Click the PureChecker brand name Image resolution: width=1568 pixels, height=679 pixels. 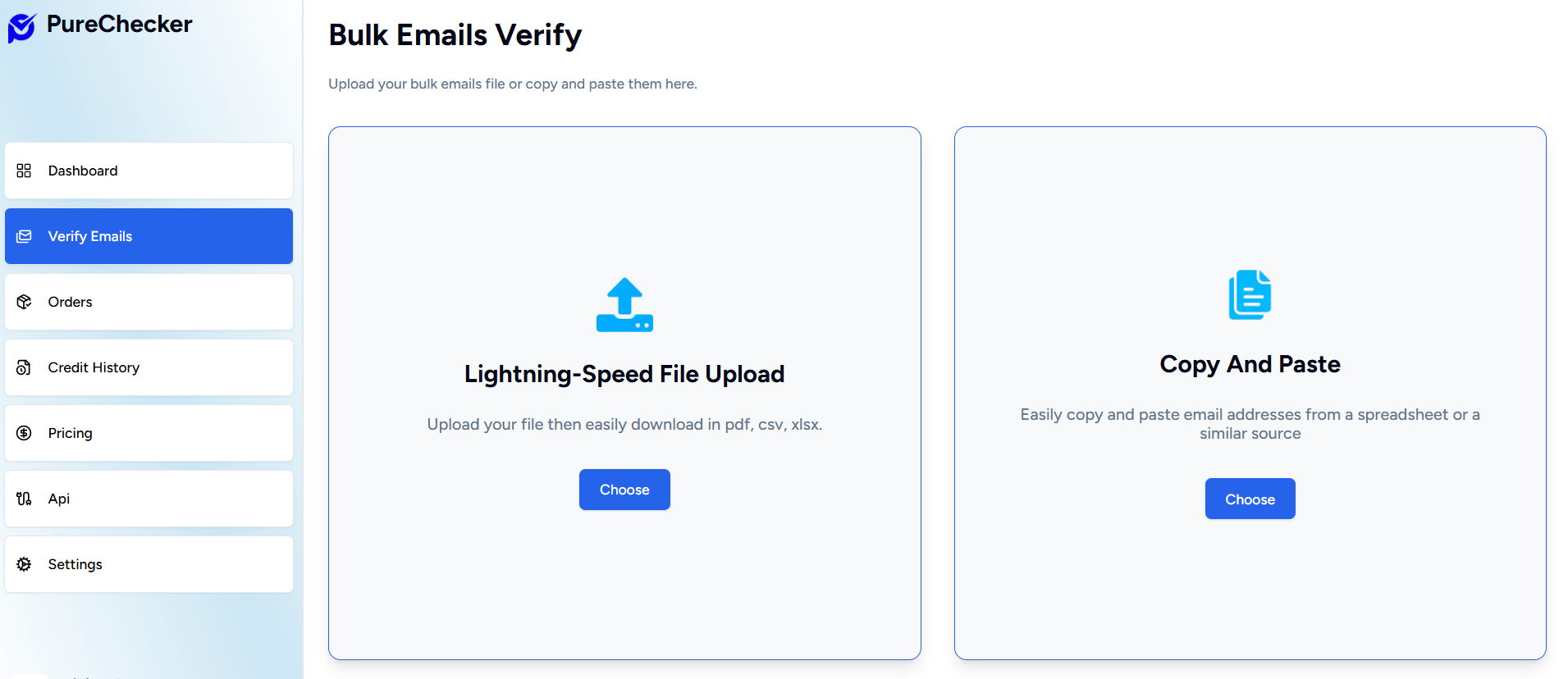(x=119, y=25)
